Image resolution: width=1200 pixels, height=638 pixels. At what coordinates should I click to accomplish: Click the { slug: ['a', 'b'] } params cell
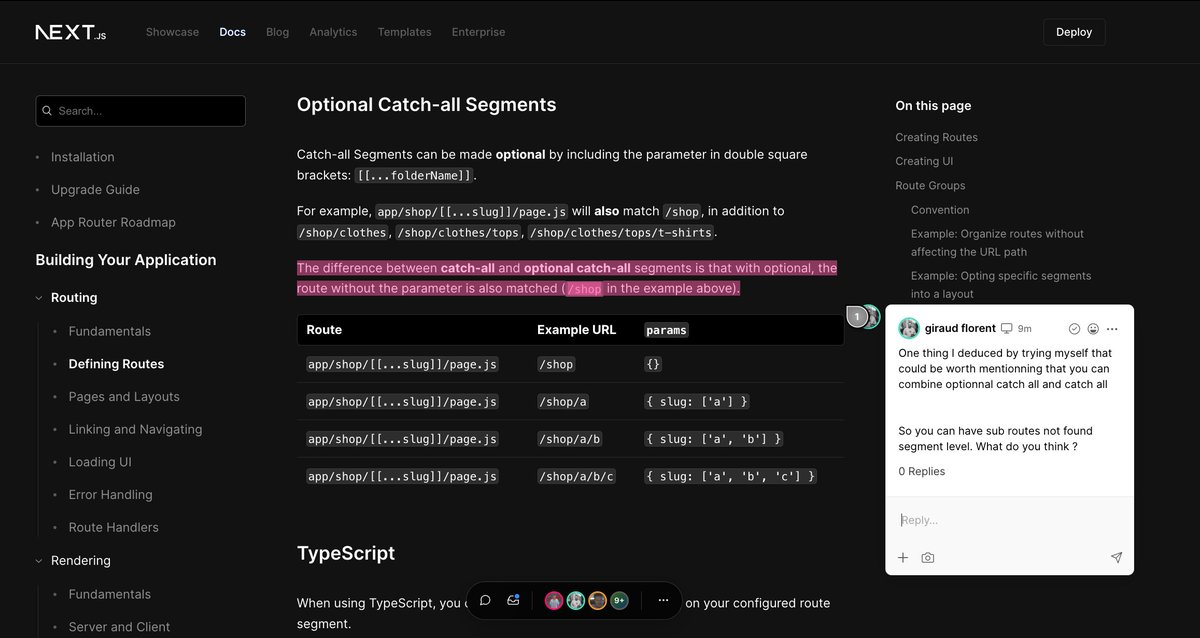click(x=714, y=439)
